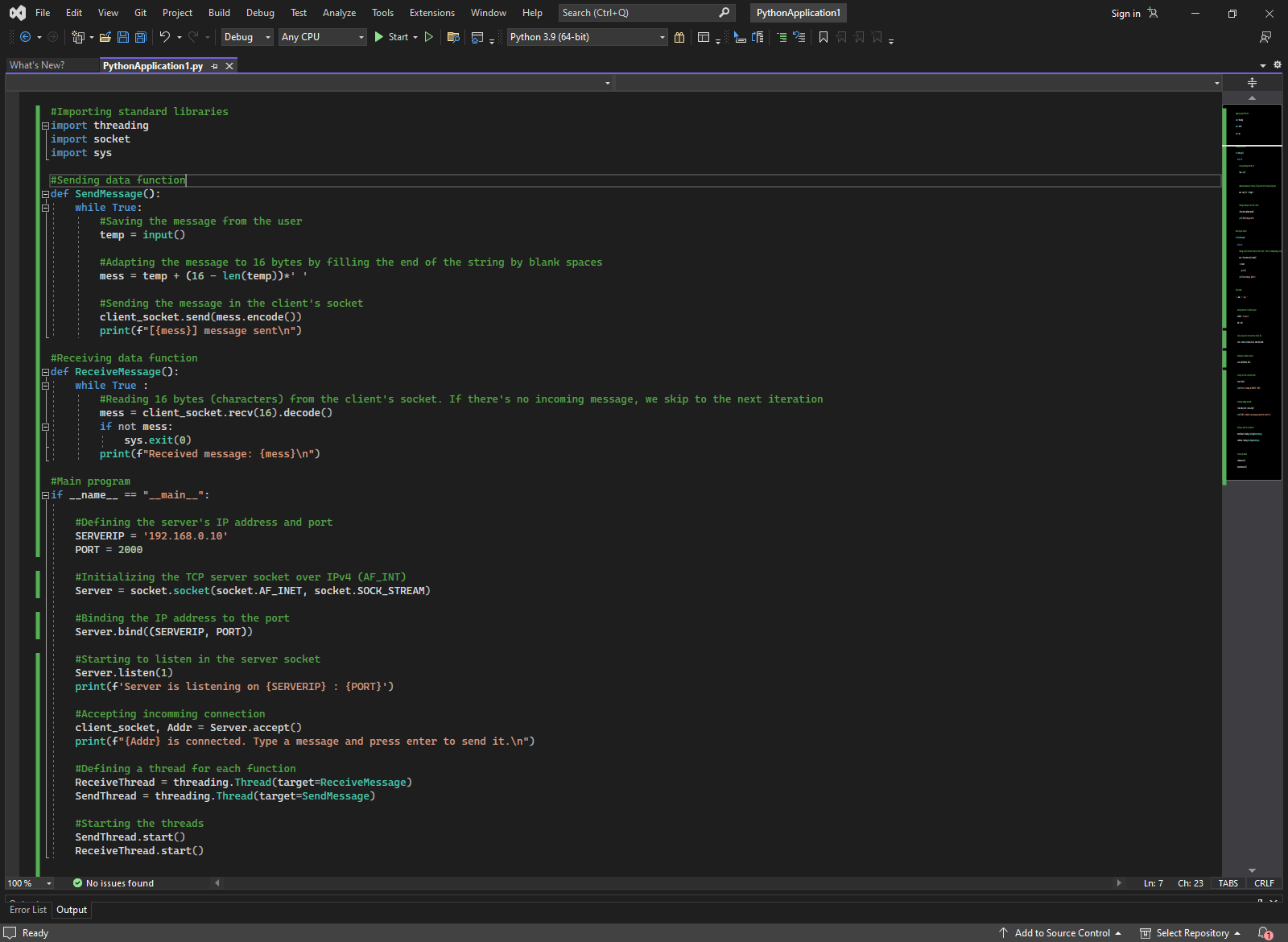
Task: Click the Save All toolbar icon
Action: coord(140,37)
